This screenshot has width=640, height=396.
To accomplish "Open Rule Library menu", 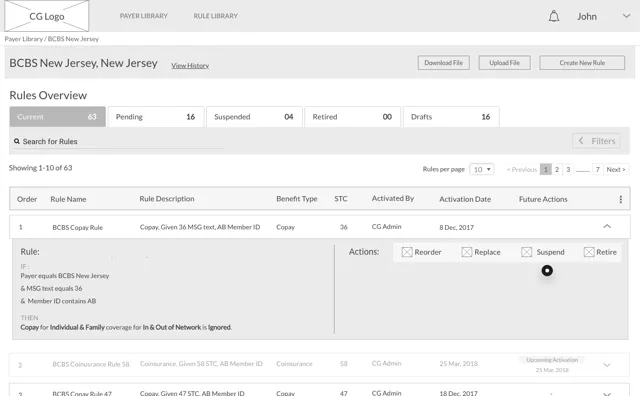I will click(216, 16).
